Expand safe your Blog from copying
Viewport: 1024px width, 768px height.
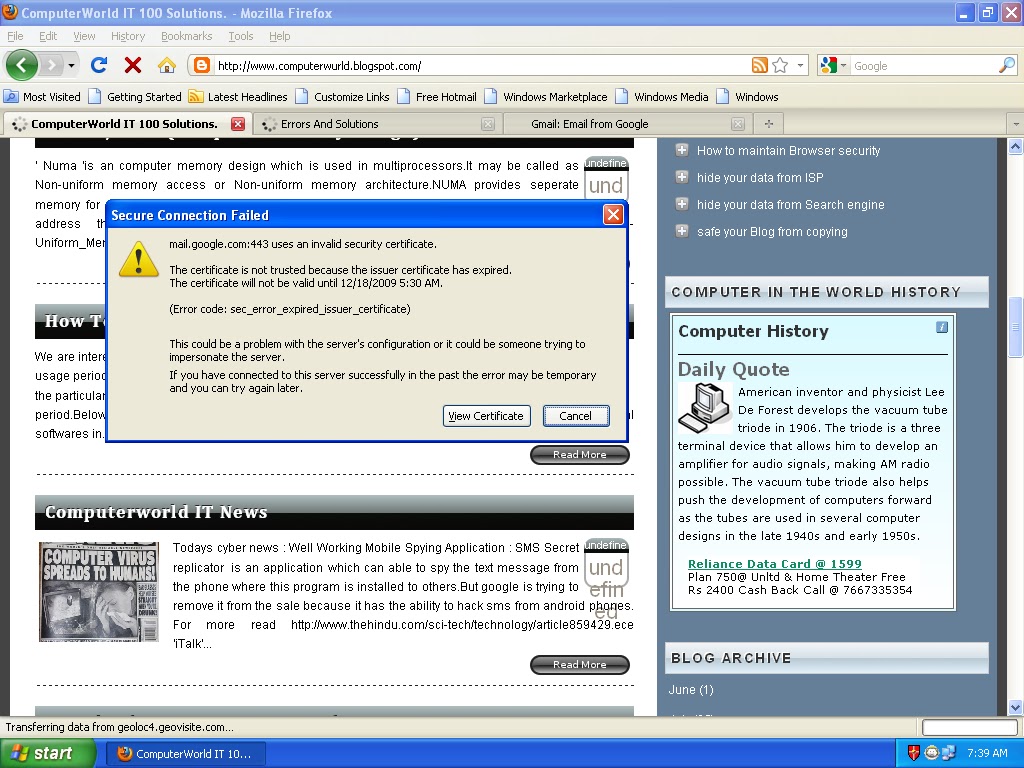coord(682,231)
